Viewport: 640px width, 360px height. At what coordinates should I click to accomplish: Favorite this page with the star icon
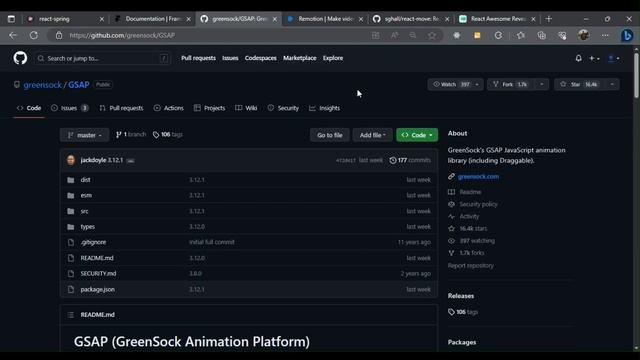tap(432, 36)
